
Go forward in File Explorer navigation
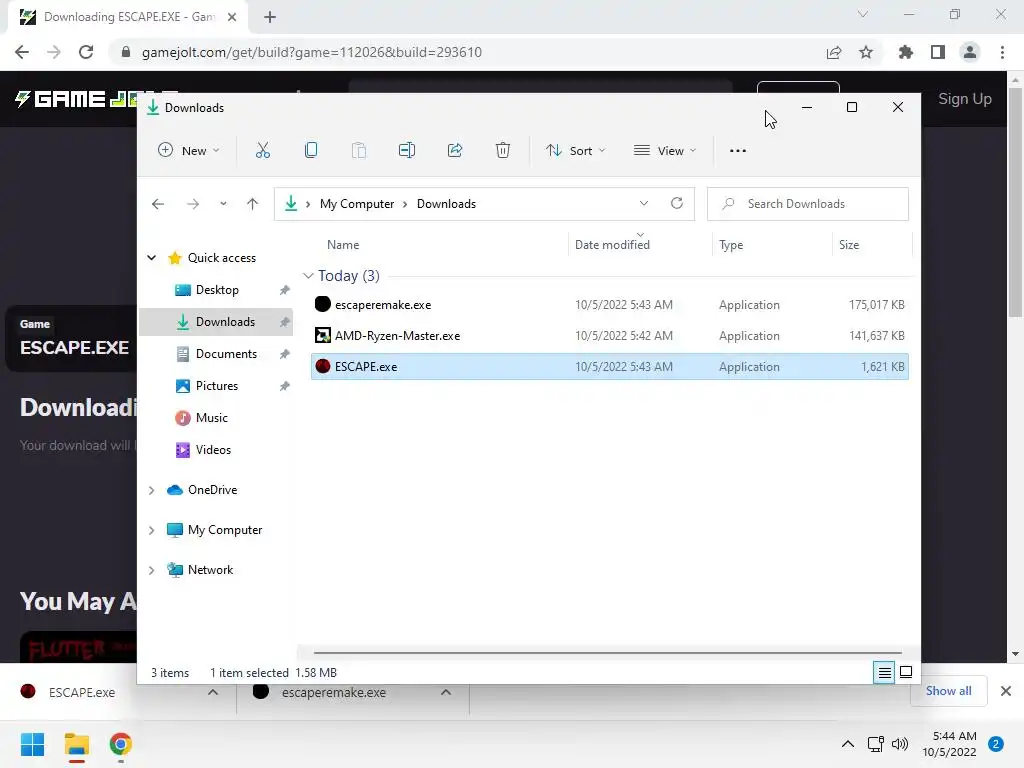pyautogui.click(x=193, y=204)
